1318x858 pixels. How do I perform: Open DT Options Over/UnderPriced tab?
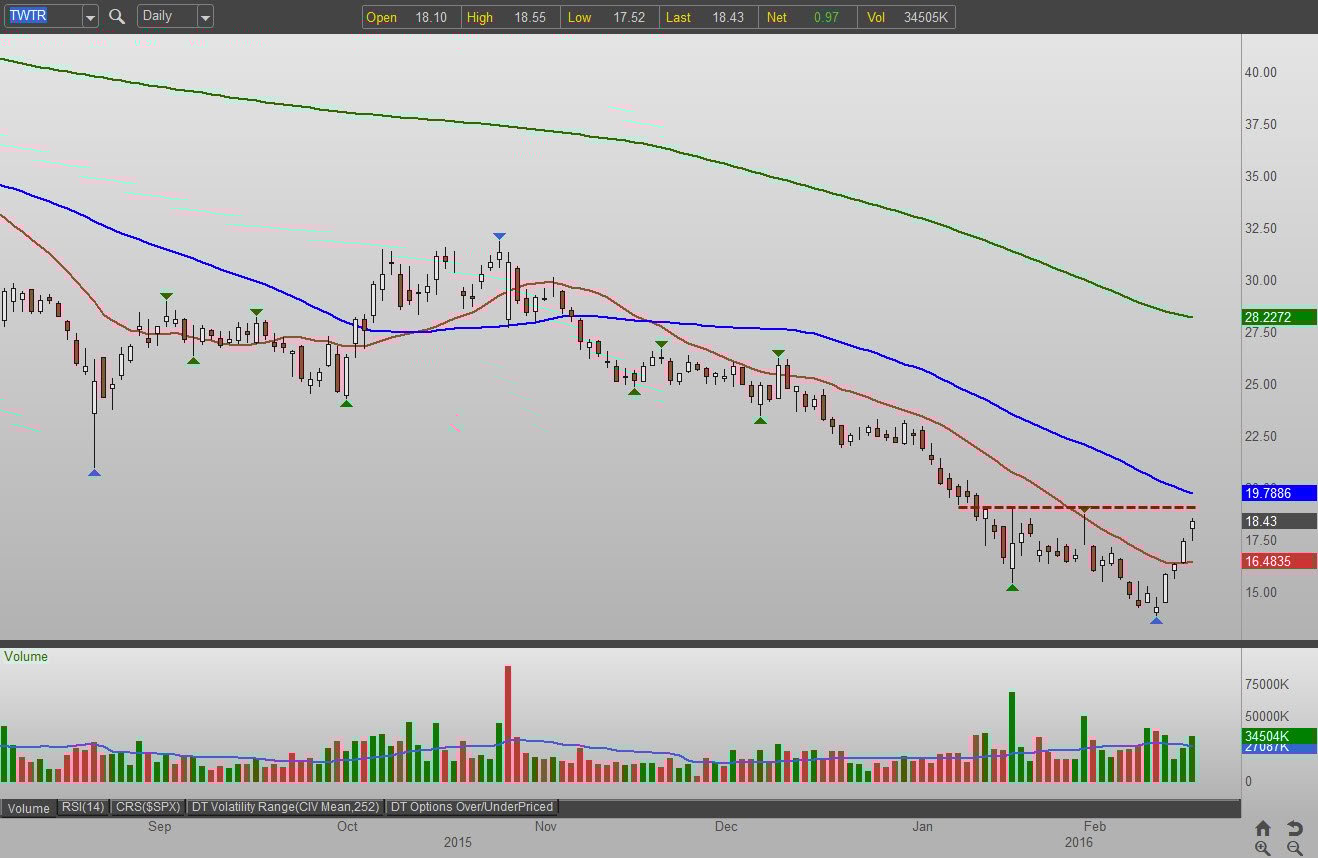[x=472, y=807]
